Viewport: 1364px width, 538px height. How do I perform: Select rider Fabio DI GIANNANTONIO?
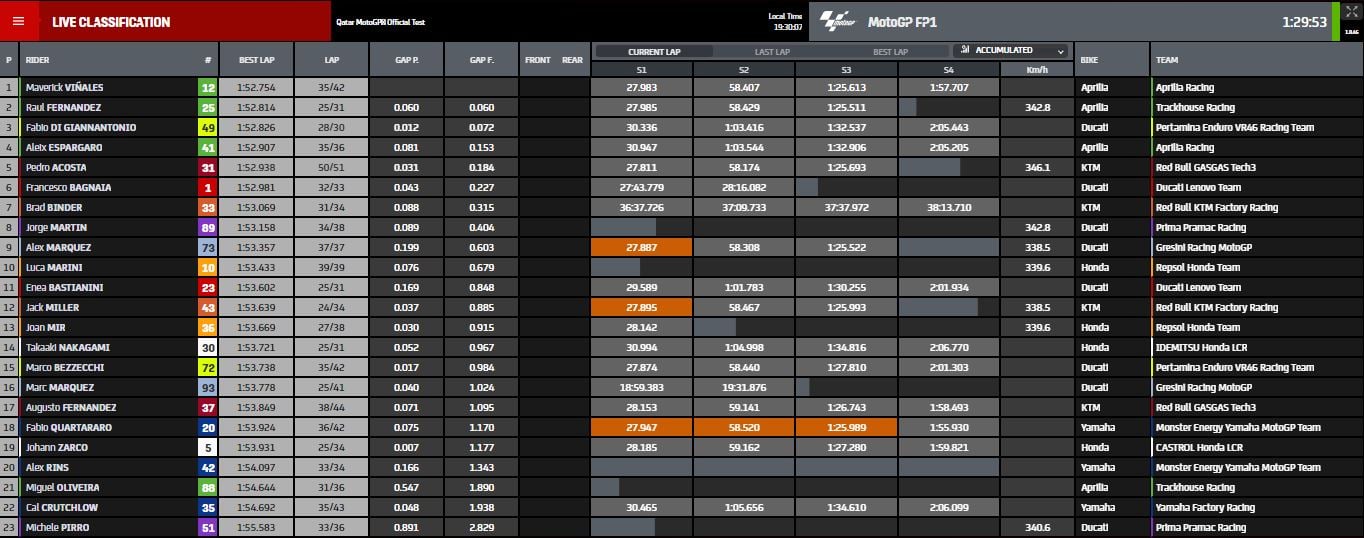tap(81, 127)
